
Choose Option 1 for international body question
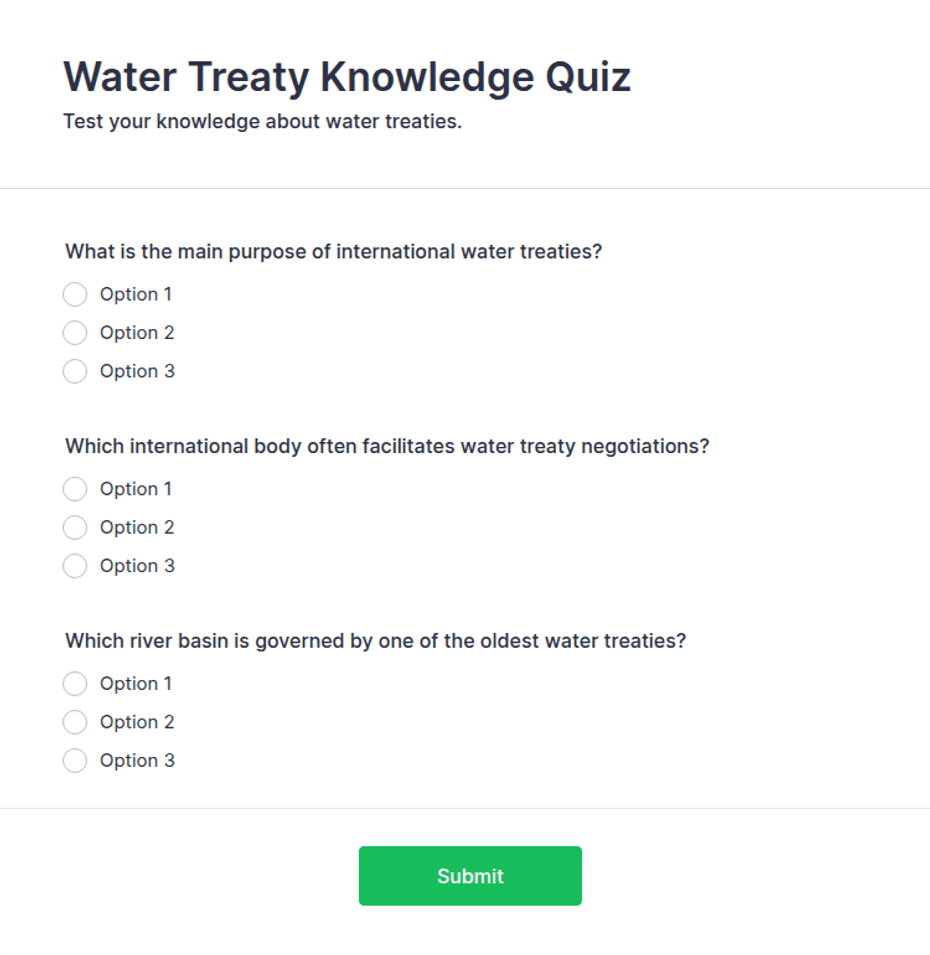point(75,488)
